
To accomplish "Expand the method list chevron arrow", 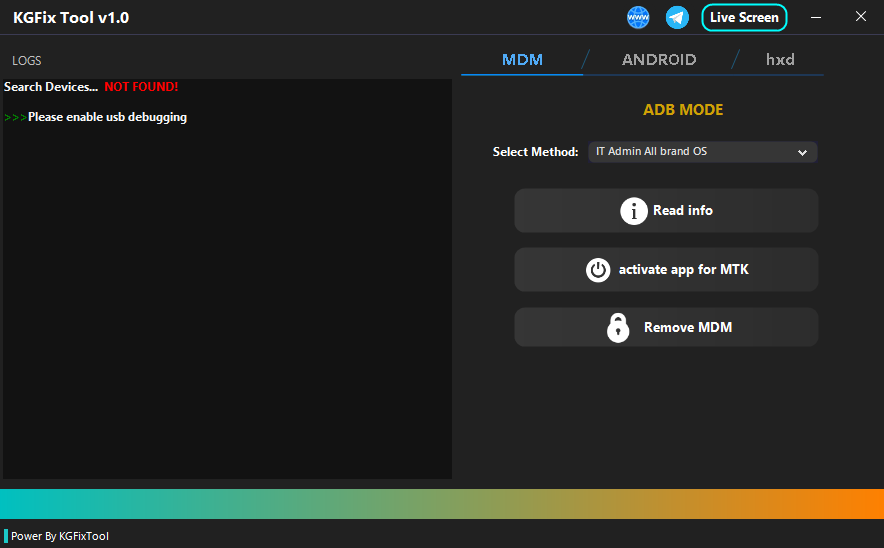I will (x=802, y=153).
